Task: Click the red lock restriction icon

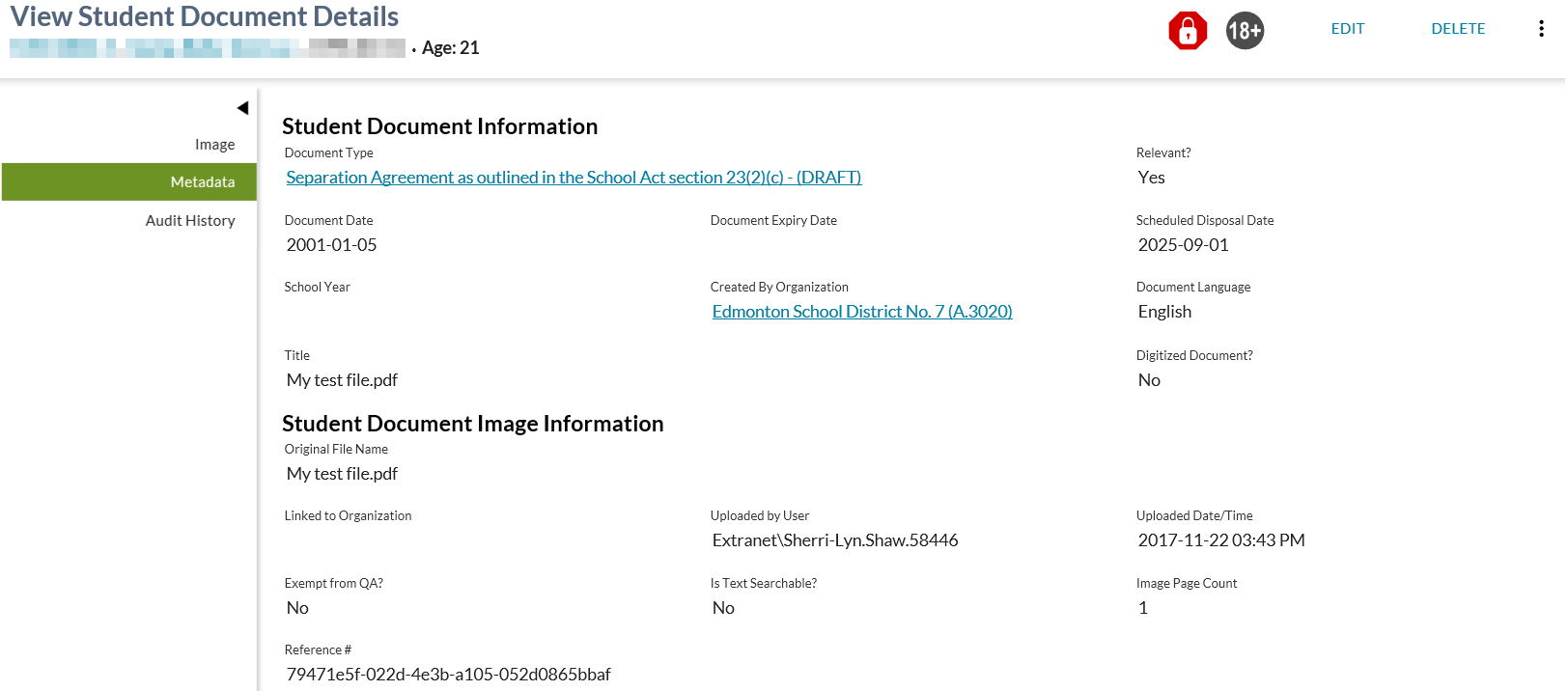Action: 1188,31
